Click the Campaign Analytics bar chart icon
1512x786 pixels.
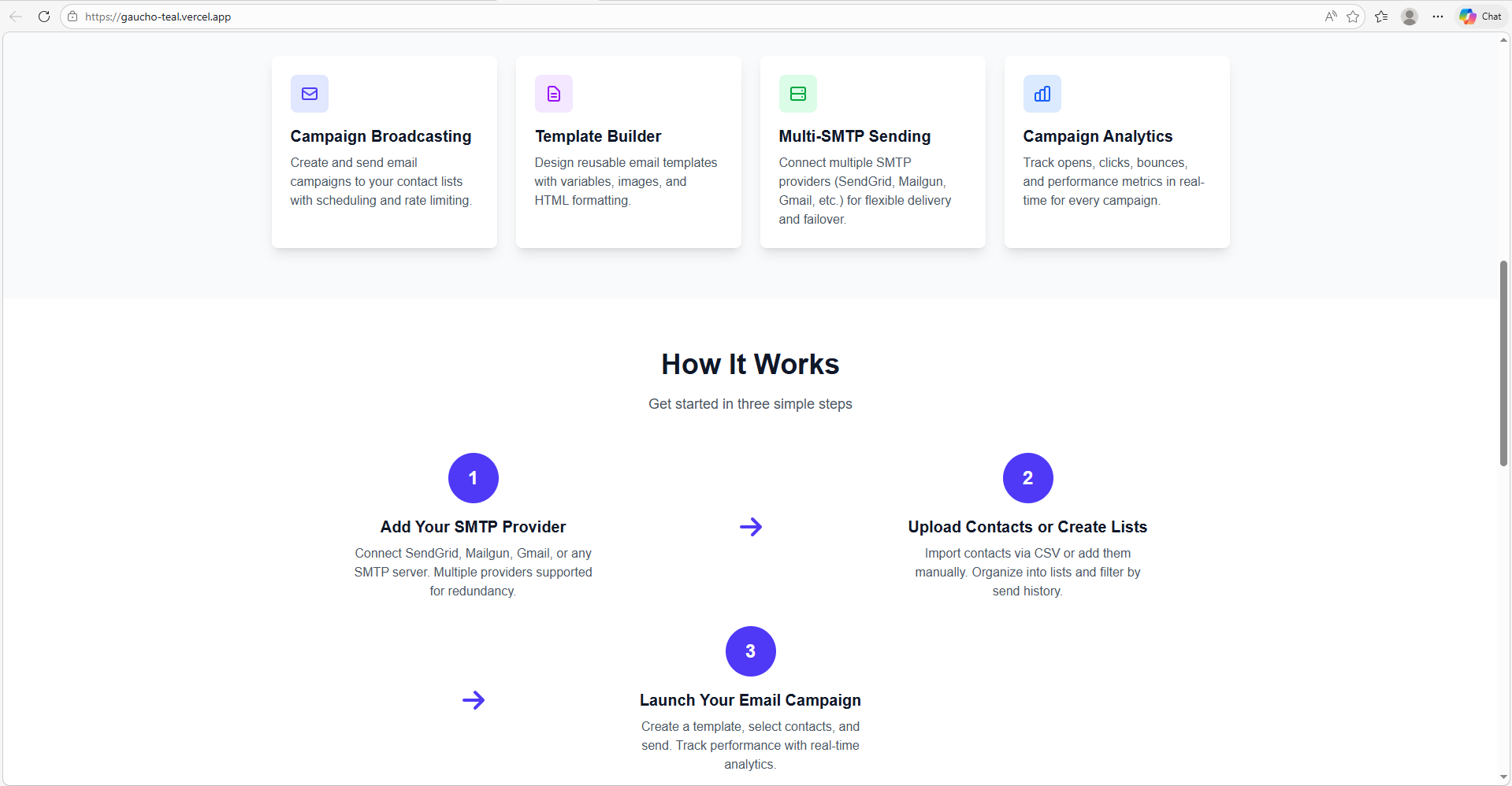[1042, 93]
